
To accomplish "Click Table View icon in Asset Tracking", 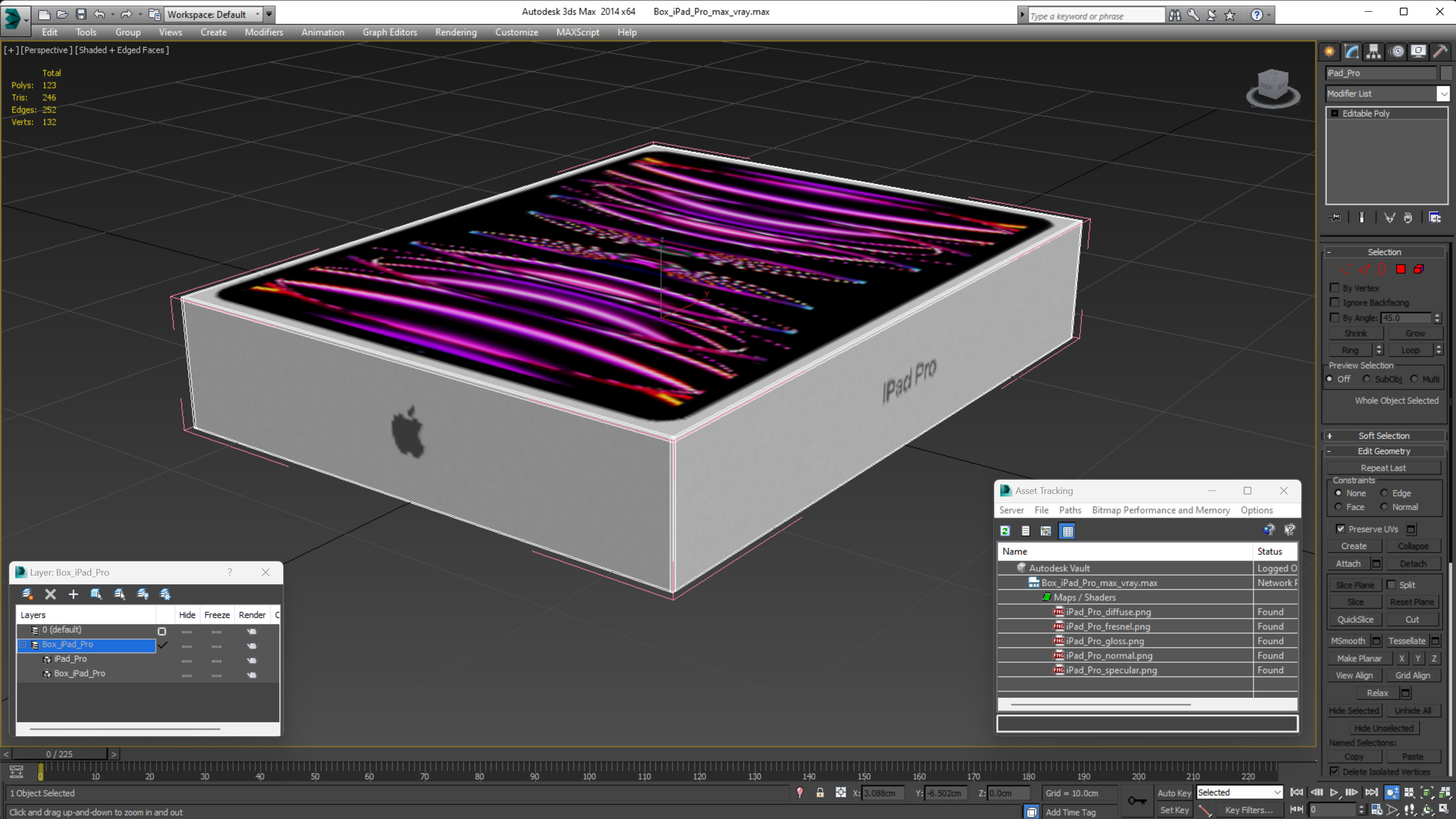I will (1067, 531).
